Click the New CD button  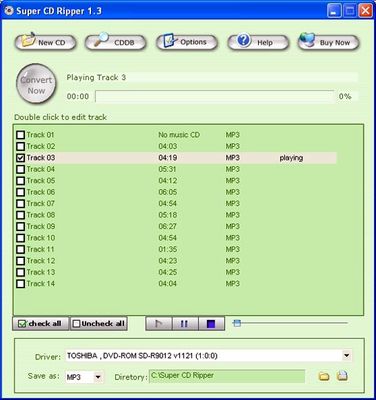point(45,42)
